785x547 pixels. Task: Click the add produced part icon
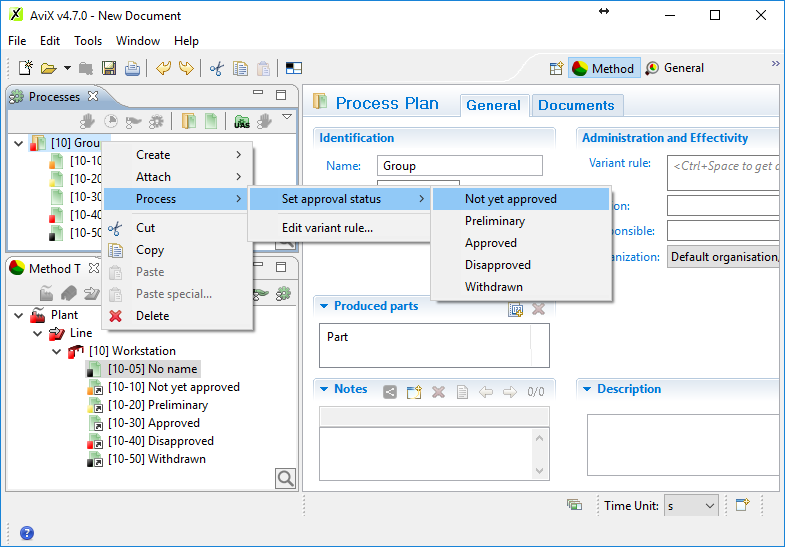[x=516, y=309]
